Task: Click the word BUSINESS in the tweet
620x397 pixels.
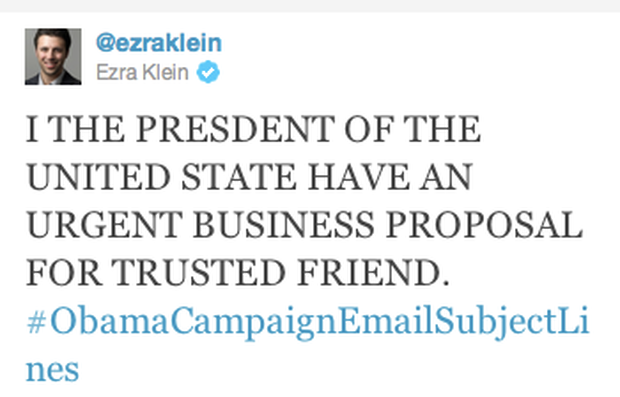Action: pyautogui.click(x=284, y=225)
